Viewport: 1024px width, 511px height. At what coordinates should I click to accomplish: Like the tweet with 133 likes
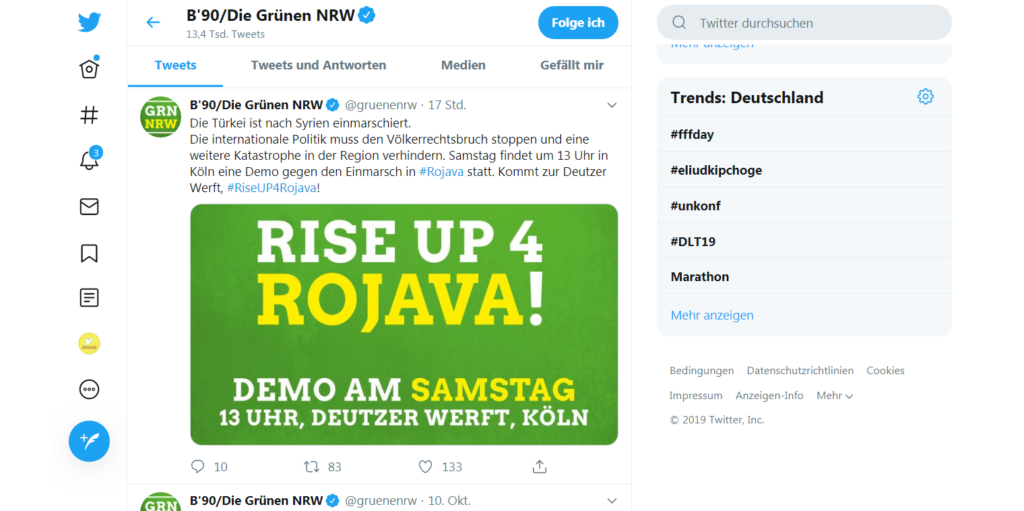click(x=426, y=467)
